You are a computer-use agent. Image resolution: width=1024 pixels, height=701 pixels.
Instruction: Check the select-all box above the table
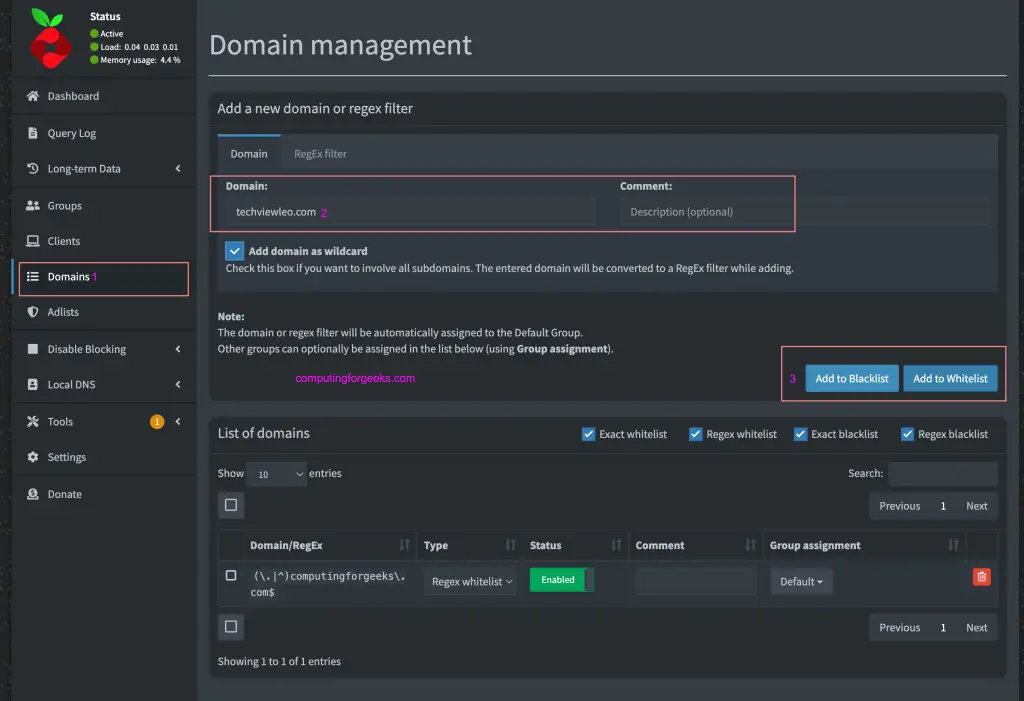click(x=231, y=505)
